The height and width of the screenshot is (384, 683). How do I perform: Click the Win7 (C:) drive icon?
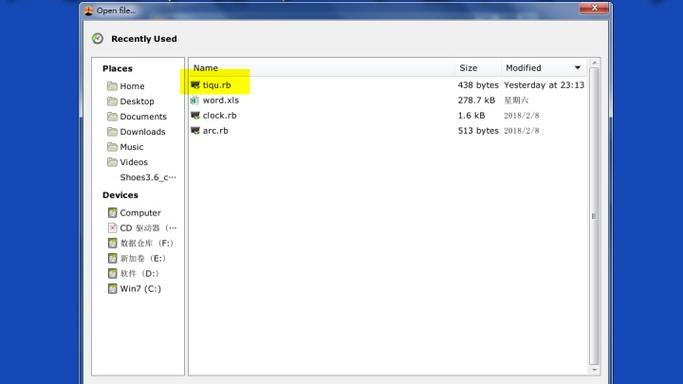[112, 289]
